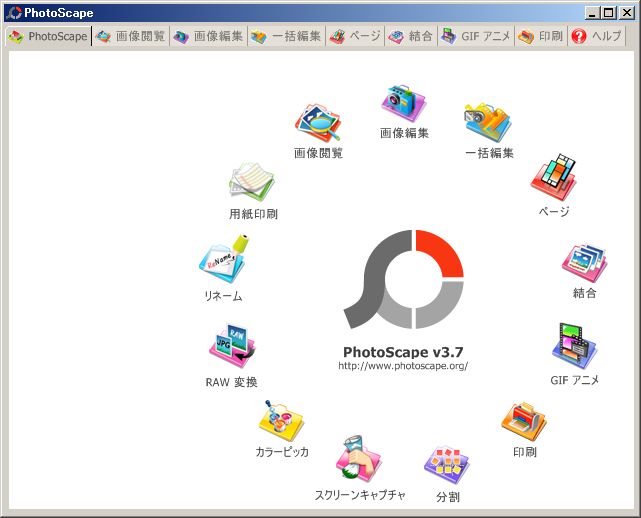Open the 一括編集 batch editor icon

(488, 123)
